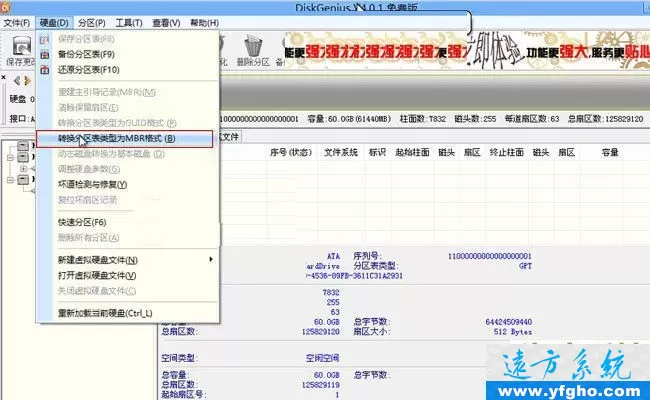This screenshot has height=400, width=650.
Task: Click the 扇区 header before 容量
Action: tap(566, 153)
